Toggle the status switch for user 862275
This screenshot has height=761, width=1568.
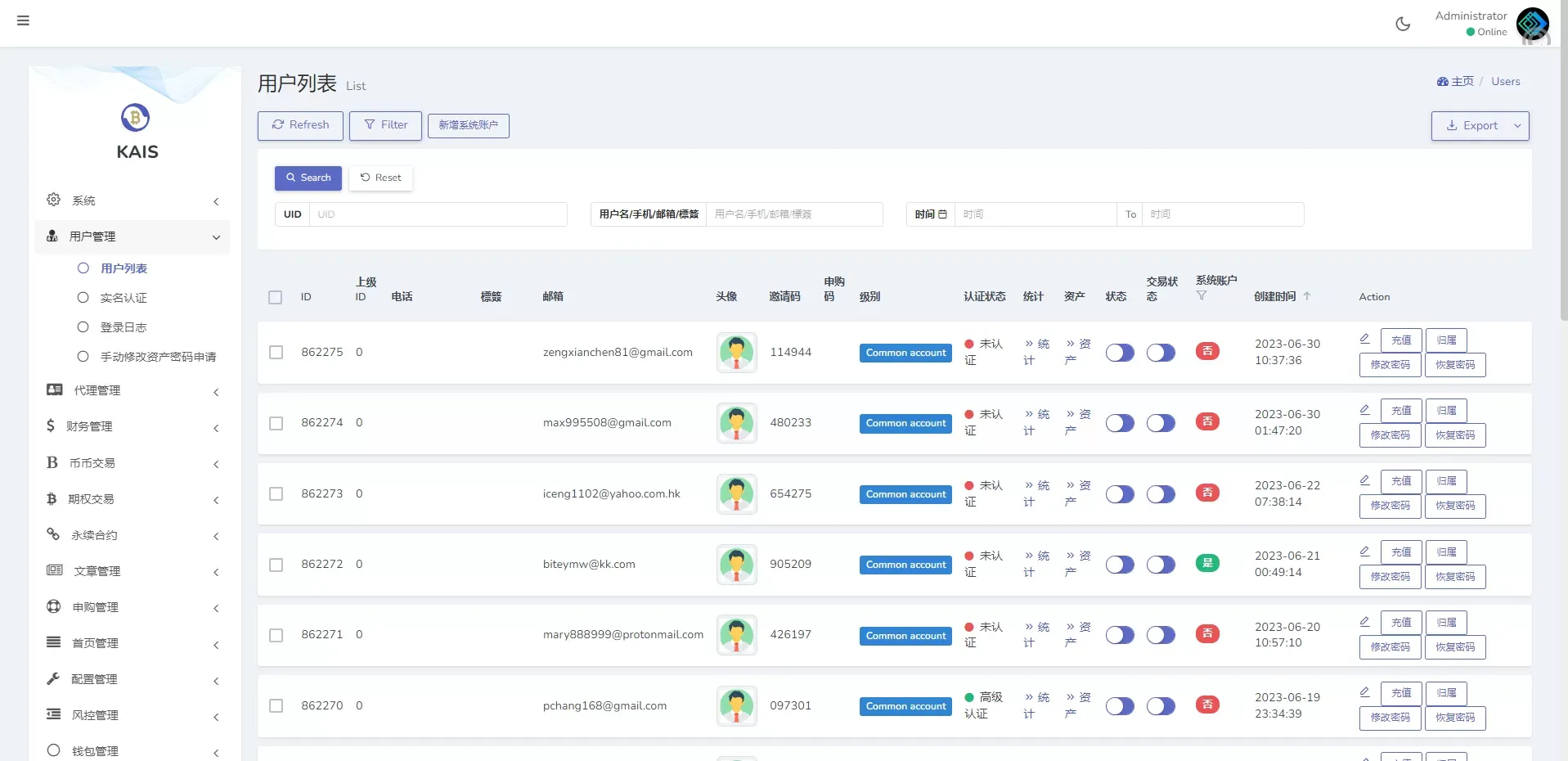tap(1120, 353)
